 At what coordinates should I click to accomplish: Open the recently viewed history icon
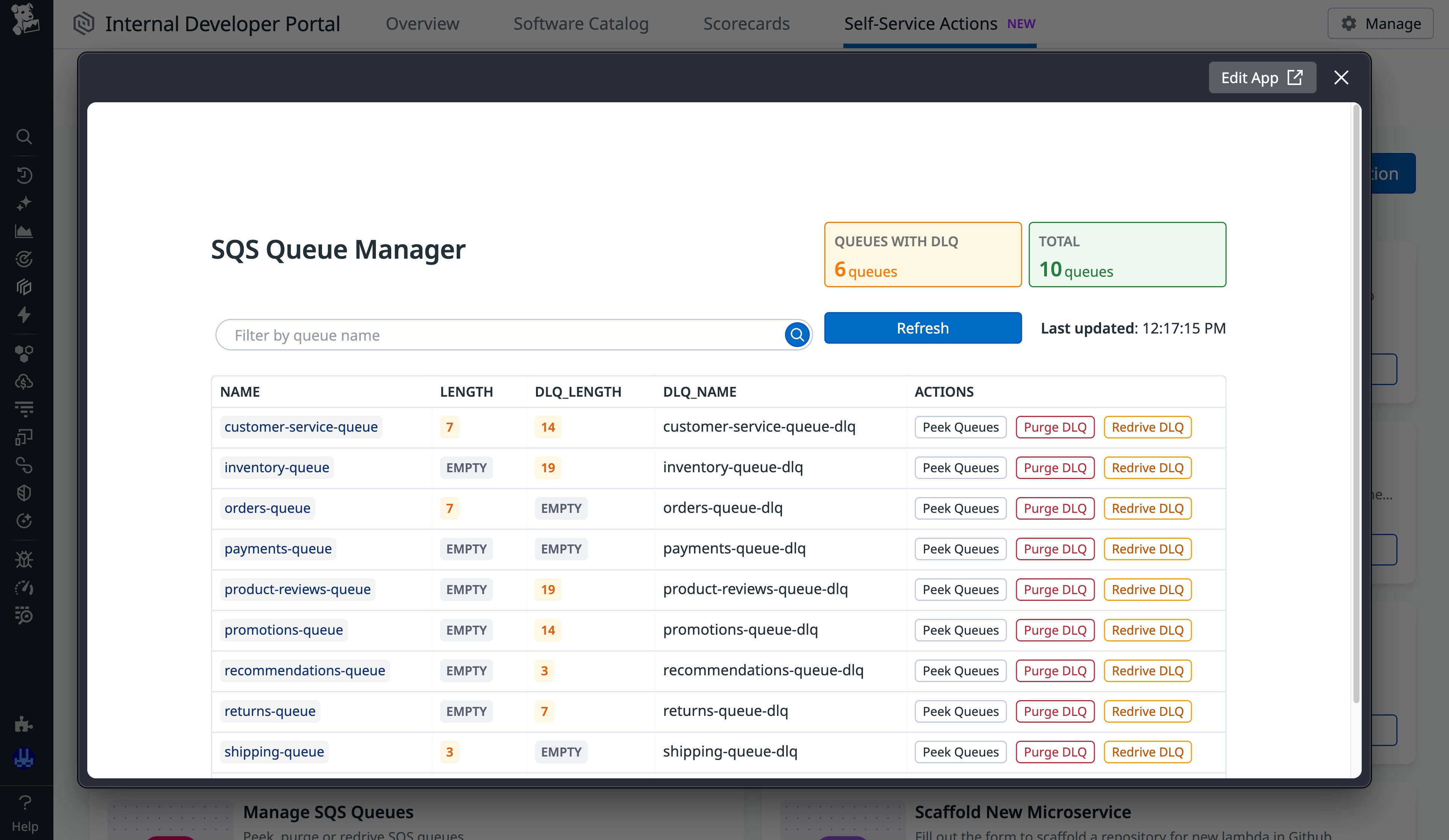24,175
